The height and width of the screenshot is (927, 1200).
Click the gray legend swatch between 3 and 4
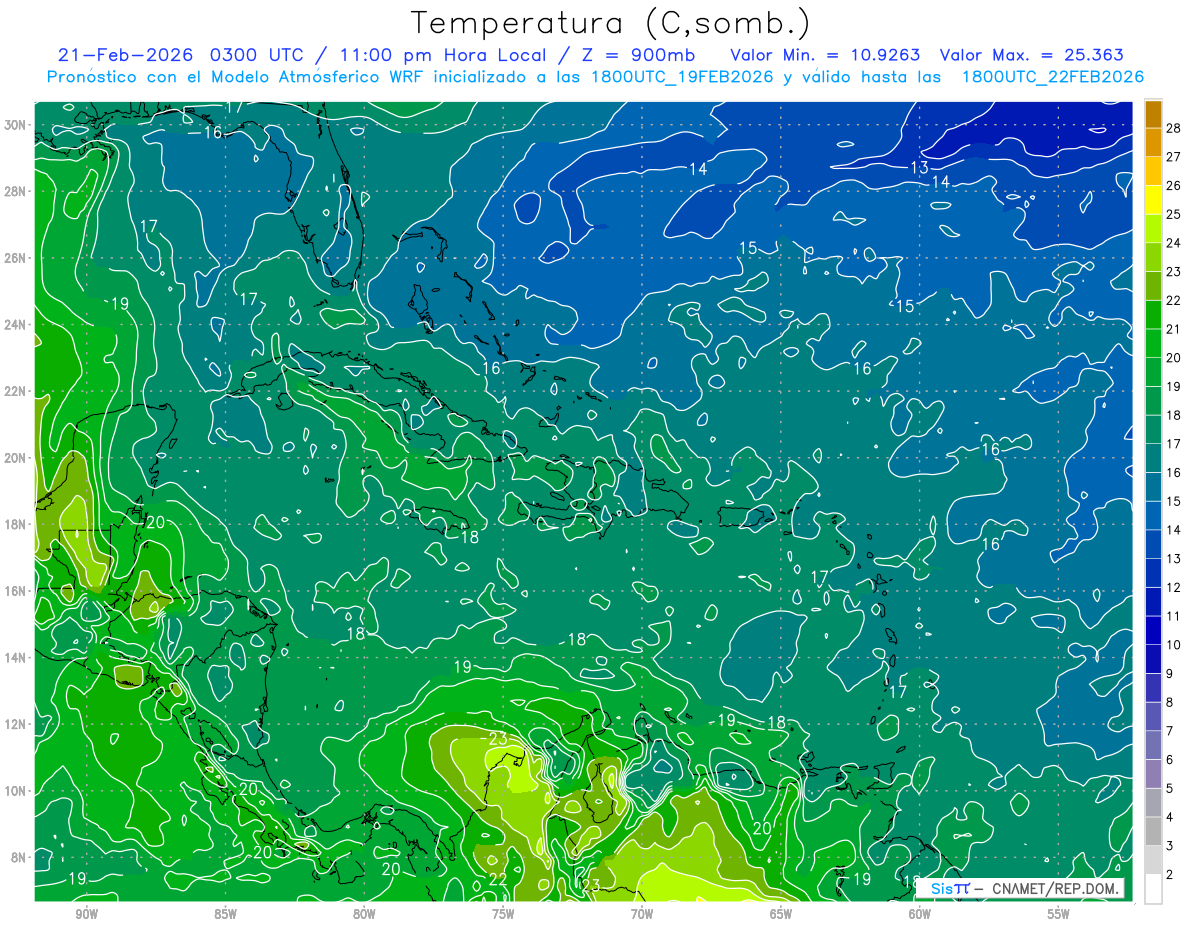1153,831
